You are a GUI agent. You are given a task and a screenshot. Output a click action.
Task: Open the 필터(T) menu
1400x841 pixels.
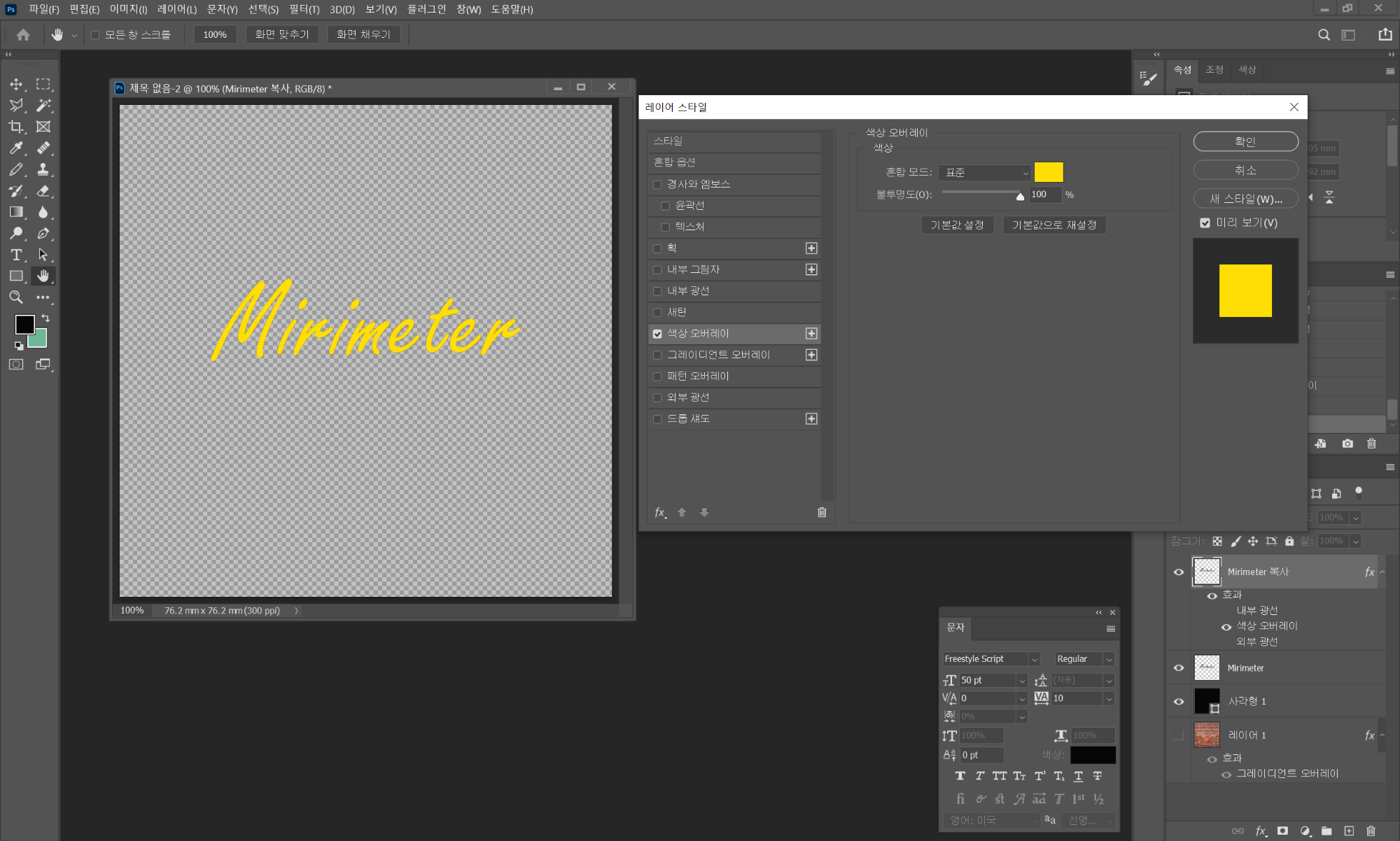pos(304,9)
